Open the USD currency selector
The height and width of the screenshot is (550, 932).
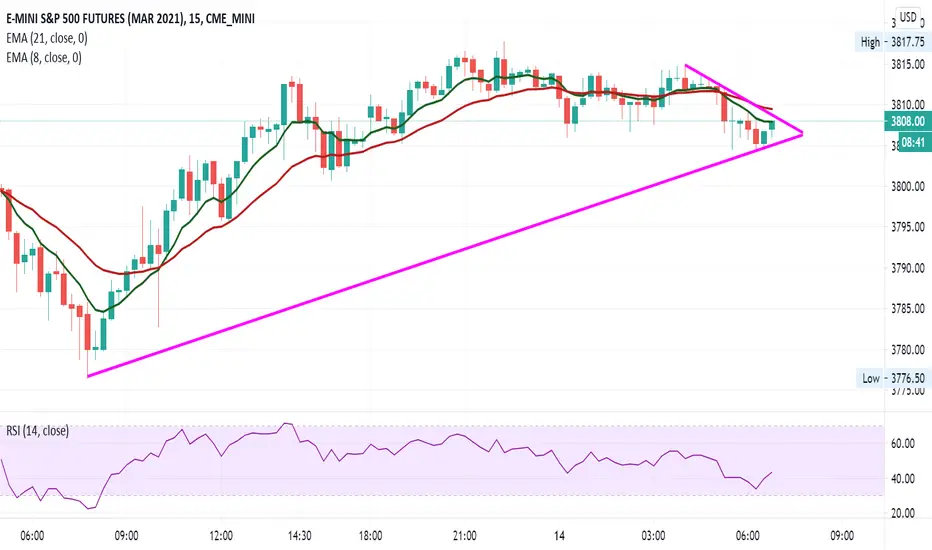908,17
